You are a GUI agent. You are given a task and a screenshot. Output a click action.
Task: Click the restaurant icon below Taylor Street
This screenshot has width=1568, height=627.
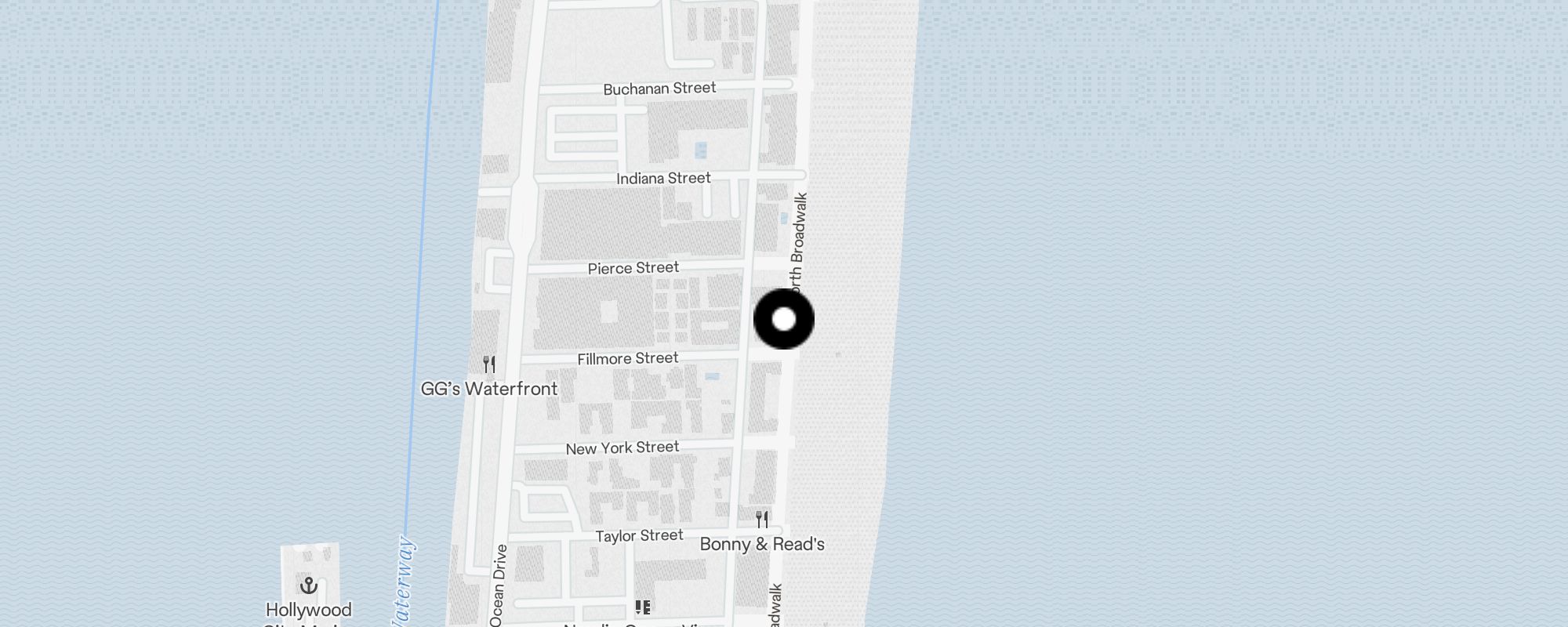(643, 607)
